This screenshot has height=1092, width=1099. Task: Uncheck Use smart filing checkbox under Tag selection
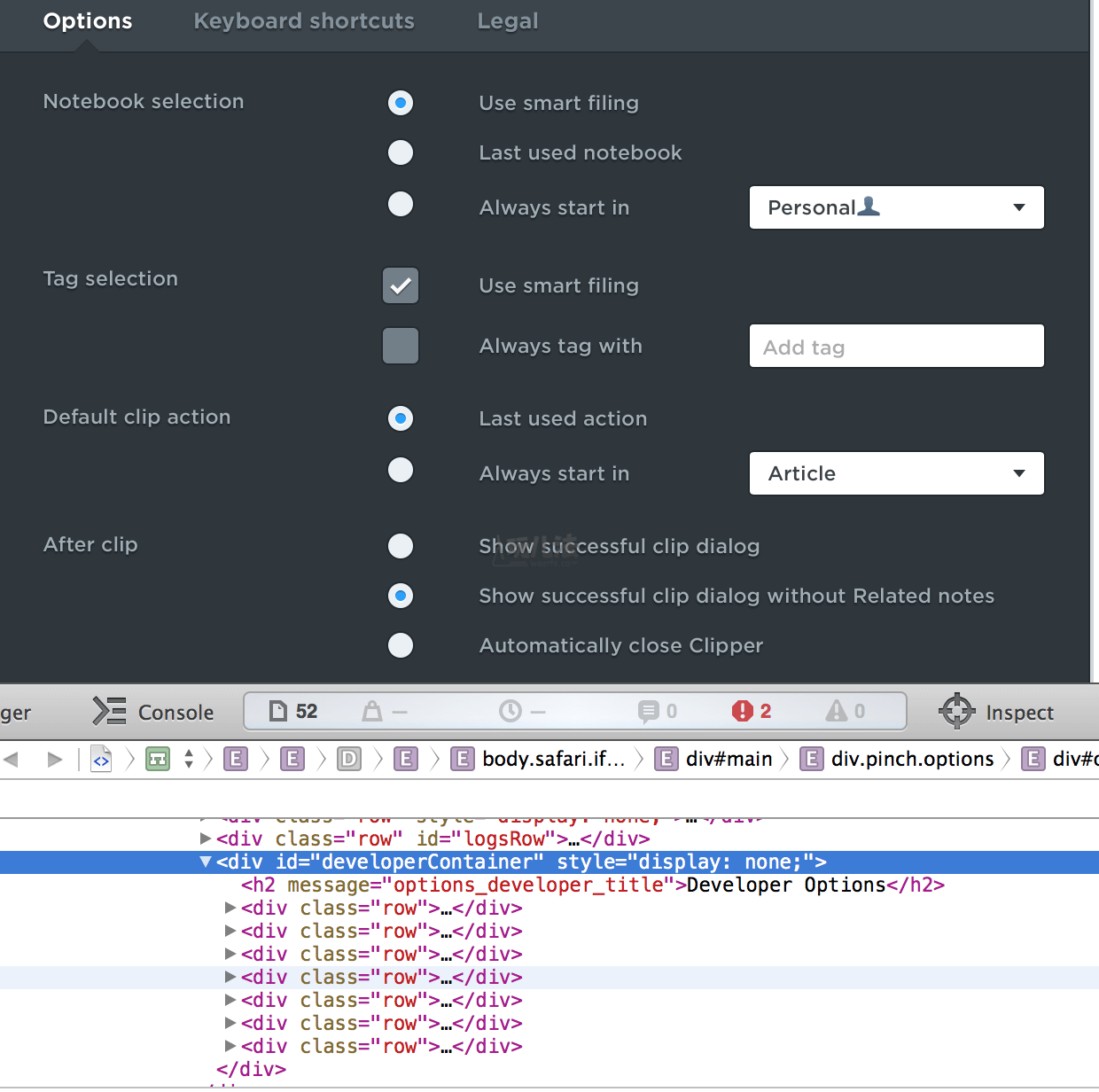(x=401, y=285)
